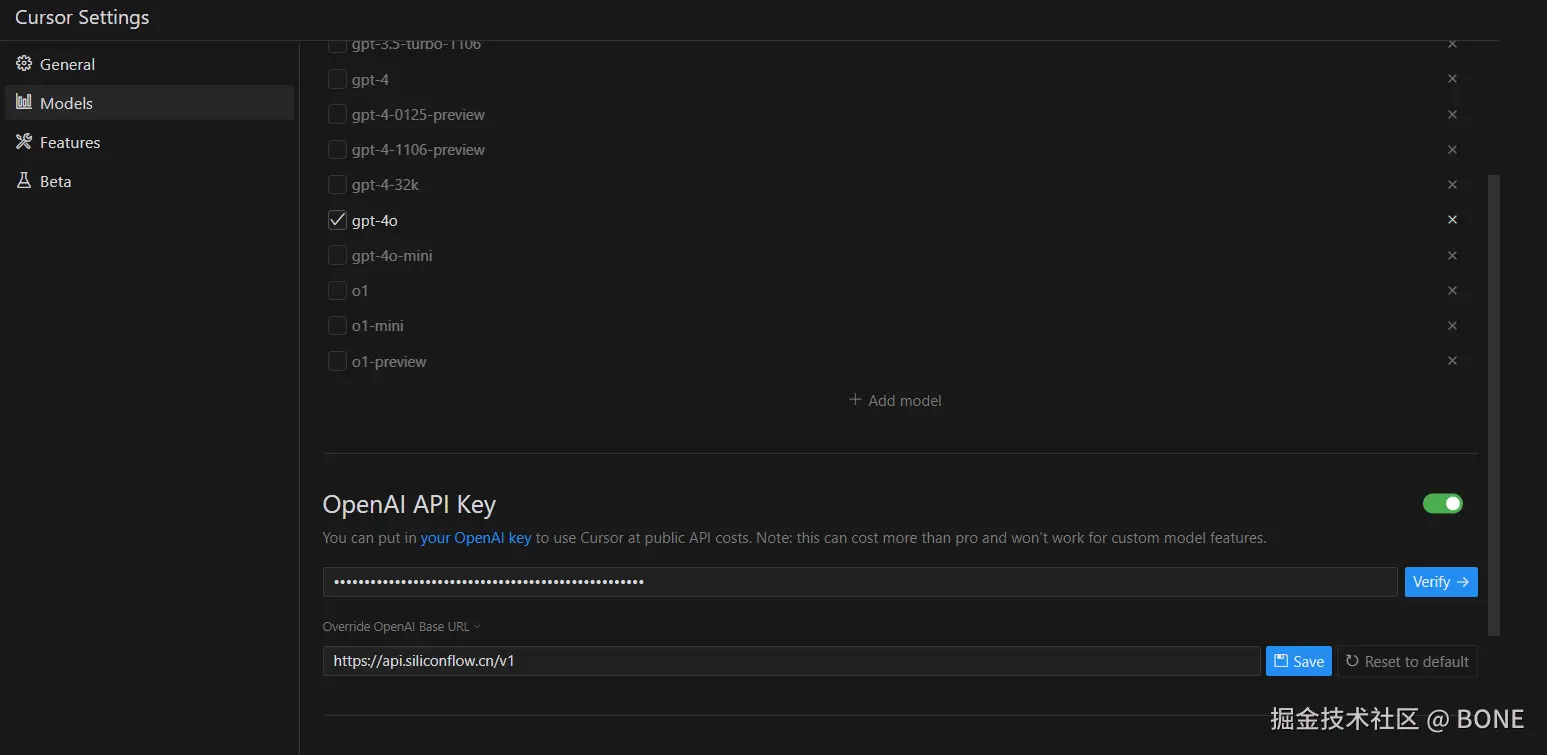Click the gear icon beside General
1547x755 pixels.
tap(24, 64)
